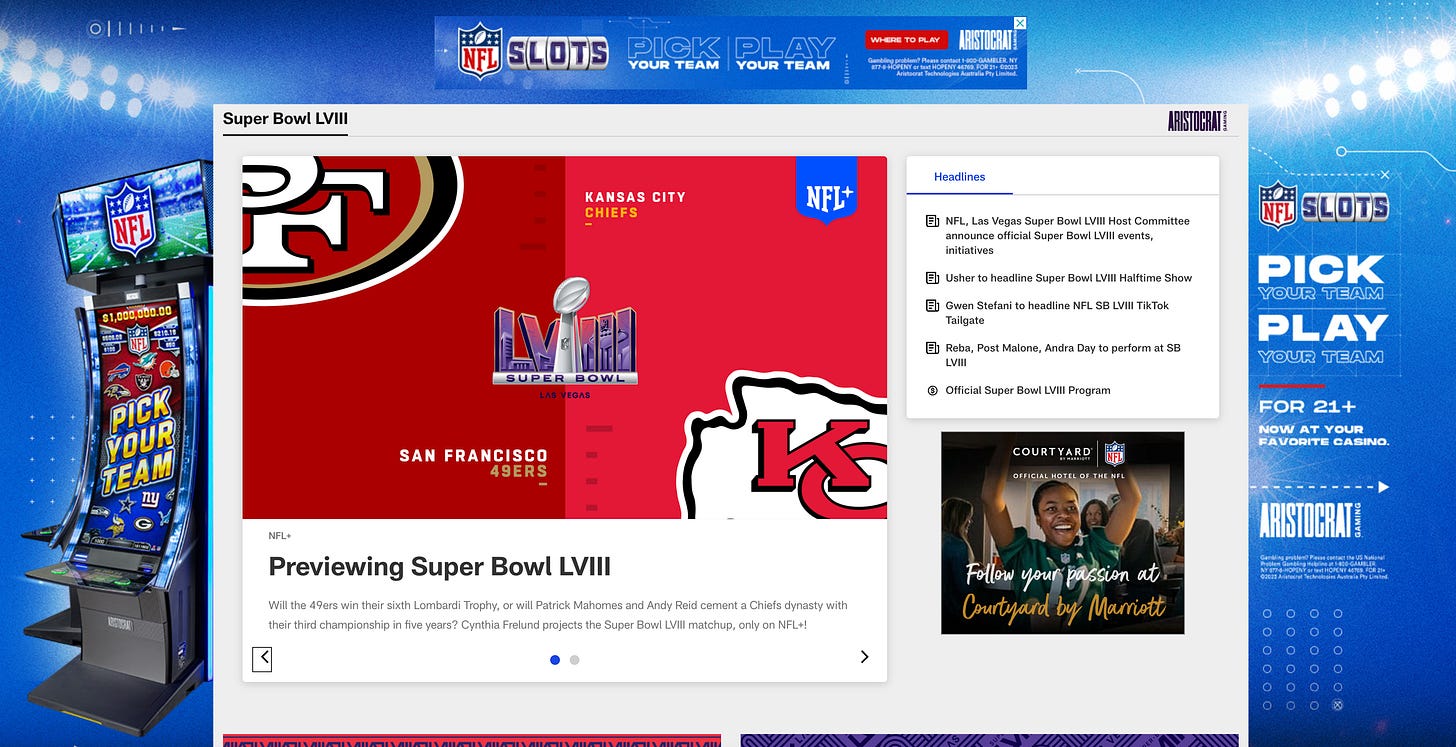Screen dimensions: 1456x747
Task: Click the Aristocrat logo in top banner
Action: point(987,40)
